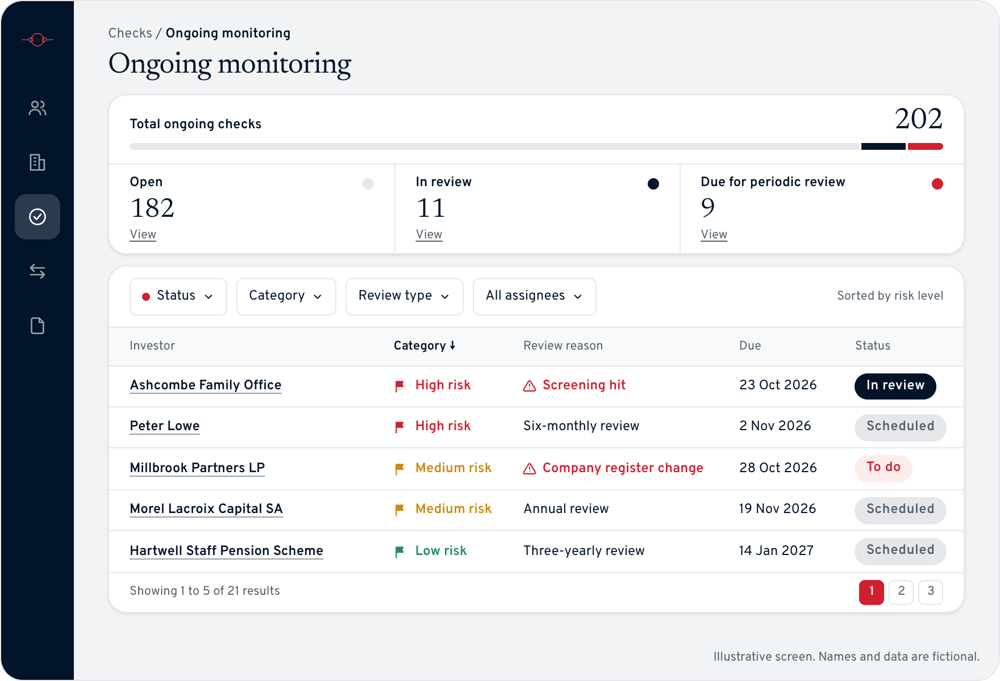Click the red logo icon in sidebar
The width and height of the screenshot is (1000, 681).
click(37, 40)
